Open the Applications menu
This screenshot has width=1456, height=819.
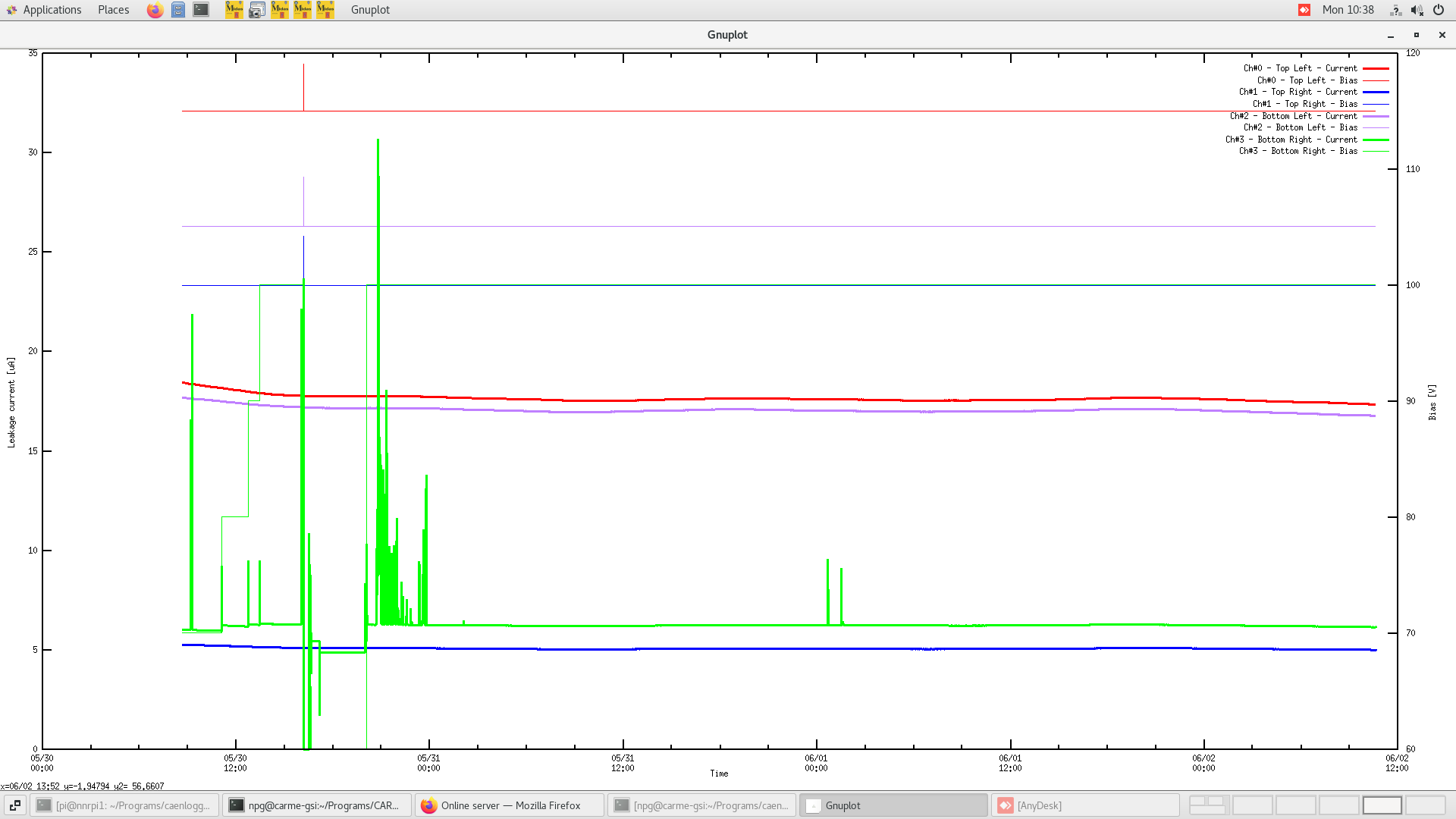[x=52, y=10]
